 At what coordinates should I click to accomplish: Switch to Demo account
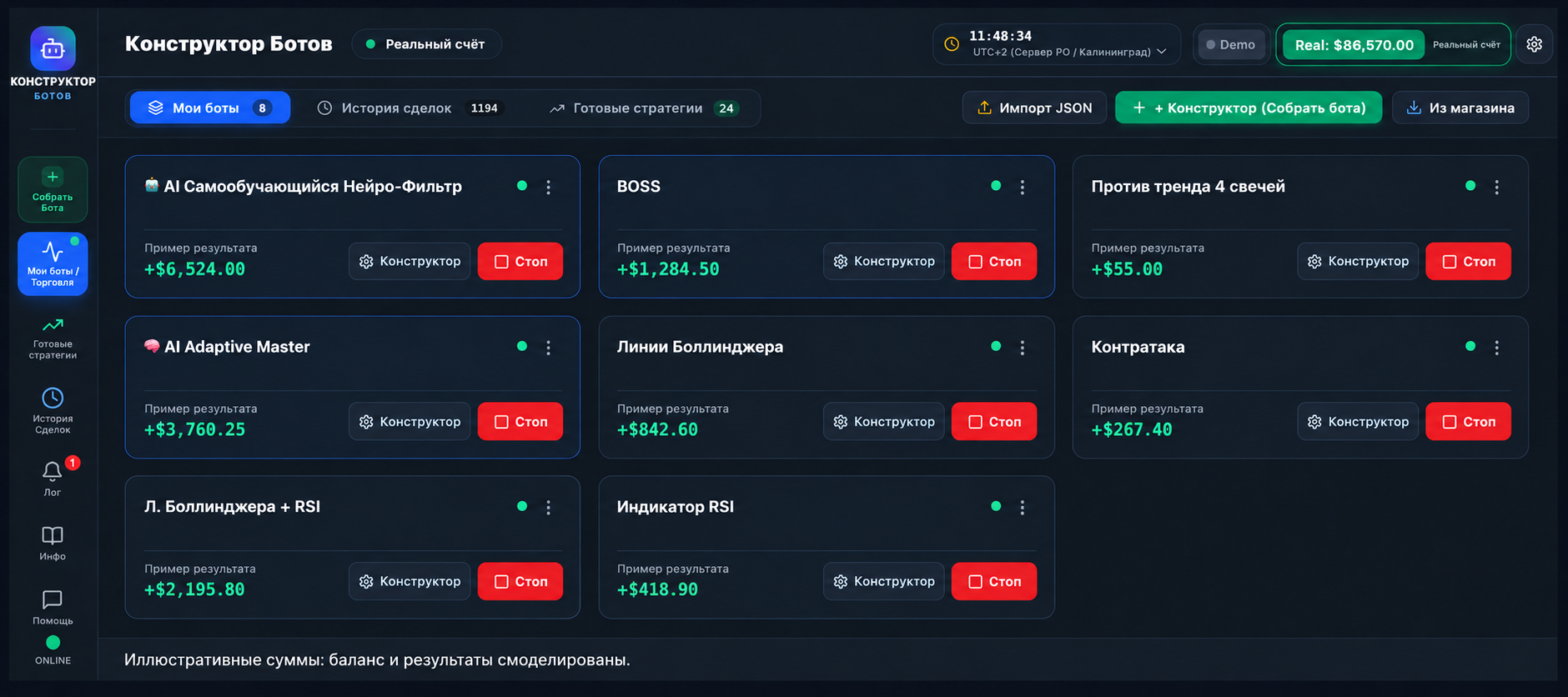coord(1231,45)
